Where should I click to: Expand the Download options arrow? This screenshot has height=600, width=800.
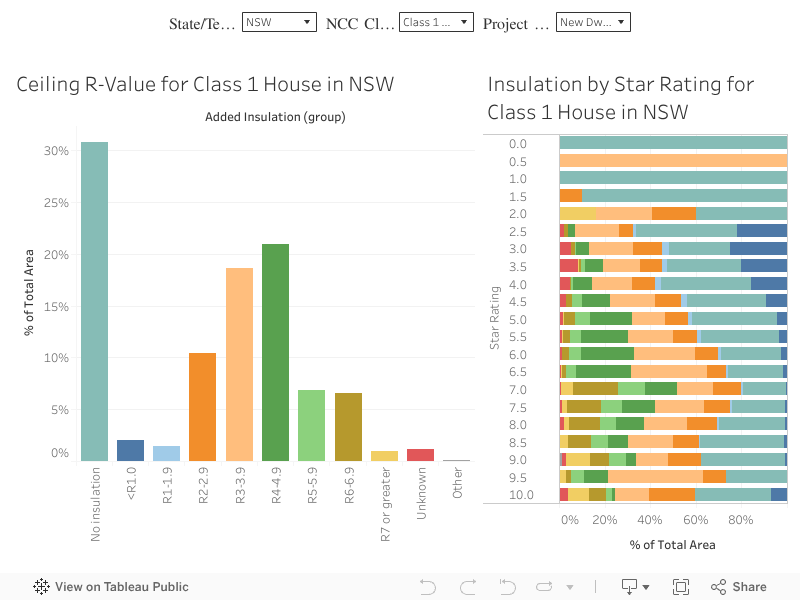coord(647,587)
